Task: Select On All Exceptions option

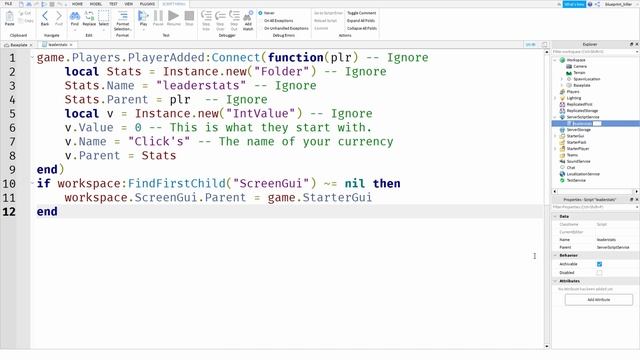Action: (276, 20)
